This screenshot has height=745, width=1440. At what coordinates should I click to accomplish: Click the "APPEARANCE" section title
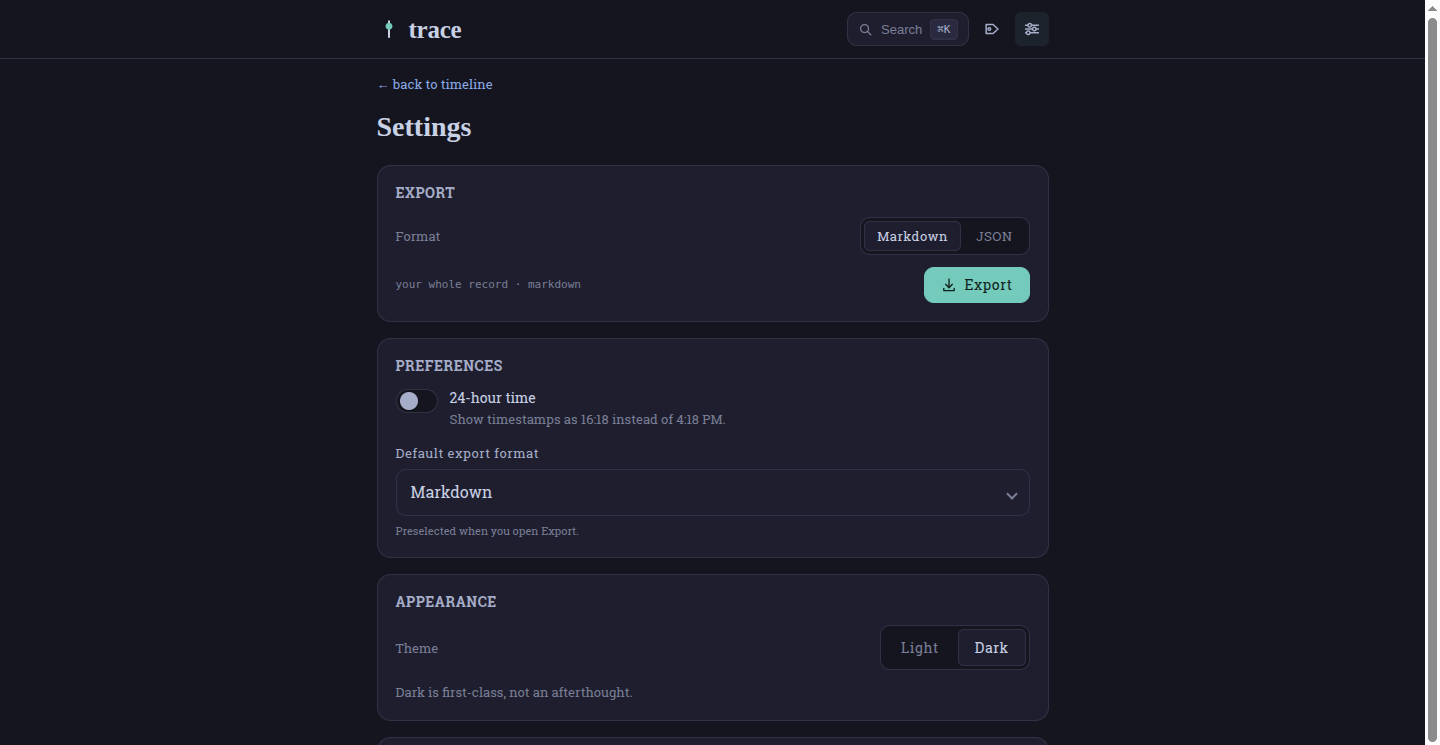point(446,602)
